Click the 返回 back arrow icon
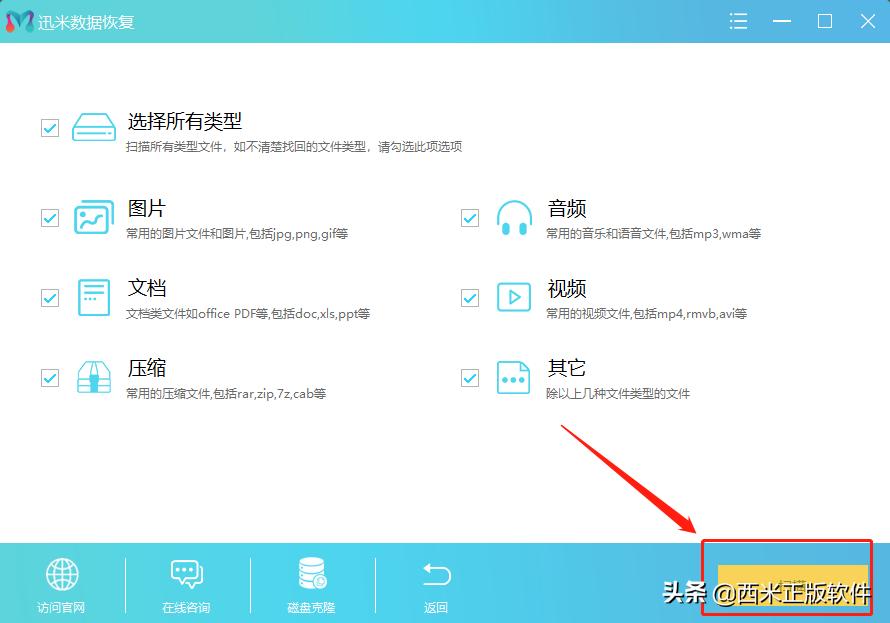The width and height of the screenshot is (890, 623). coord(436,575)
